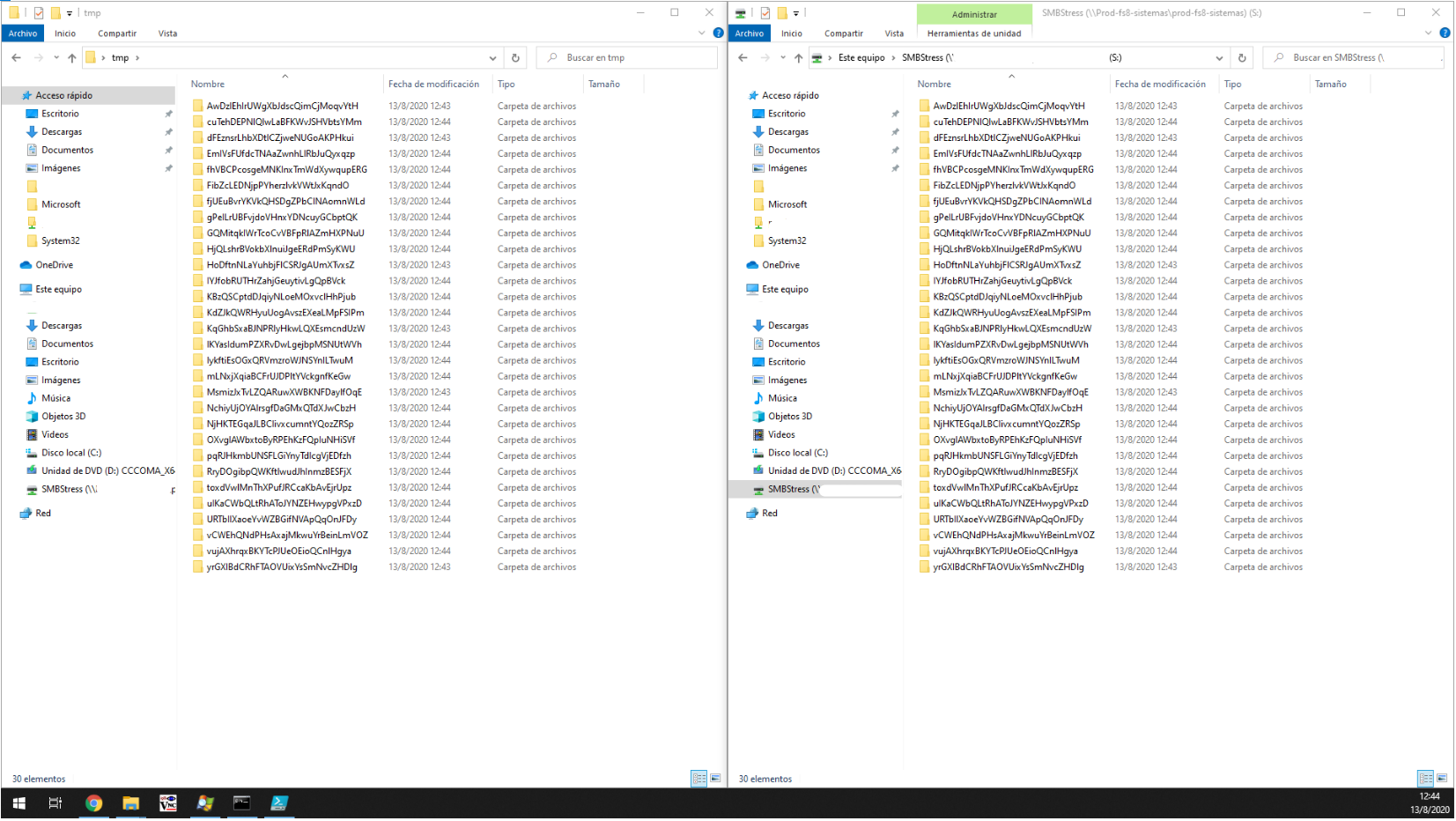Refresh the tmp folder view
1456x821 pixels.
(515, 57)
